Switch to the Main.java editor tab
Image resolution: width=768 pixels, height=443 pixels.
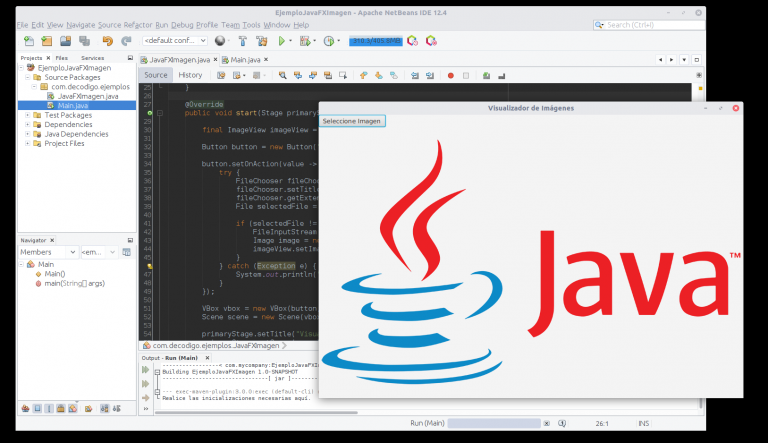[x=245, y=60]
